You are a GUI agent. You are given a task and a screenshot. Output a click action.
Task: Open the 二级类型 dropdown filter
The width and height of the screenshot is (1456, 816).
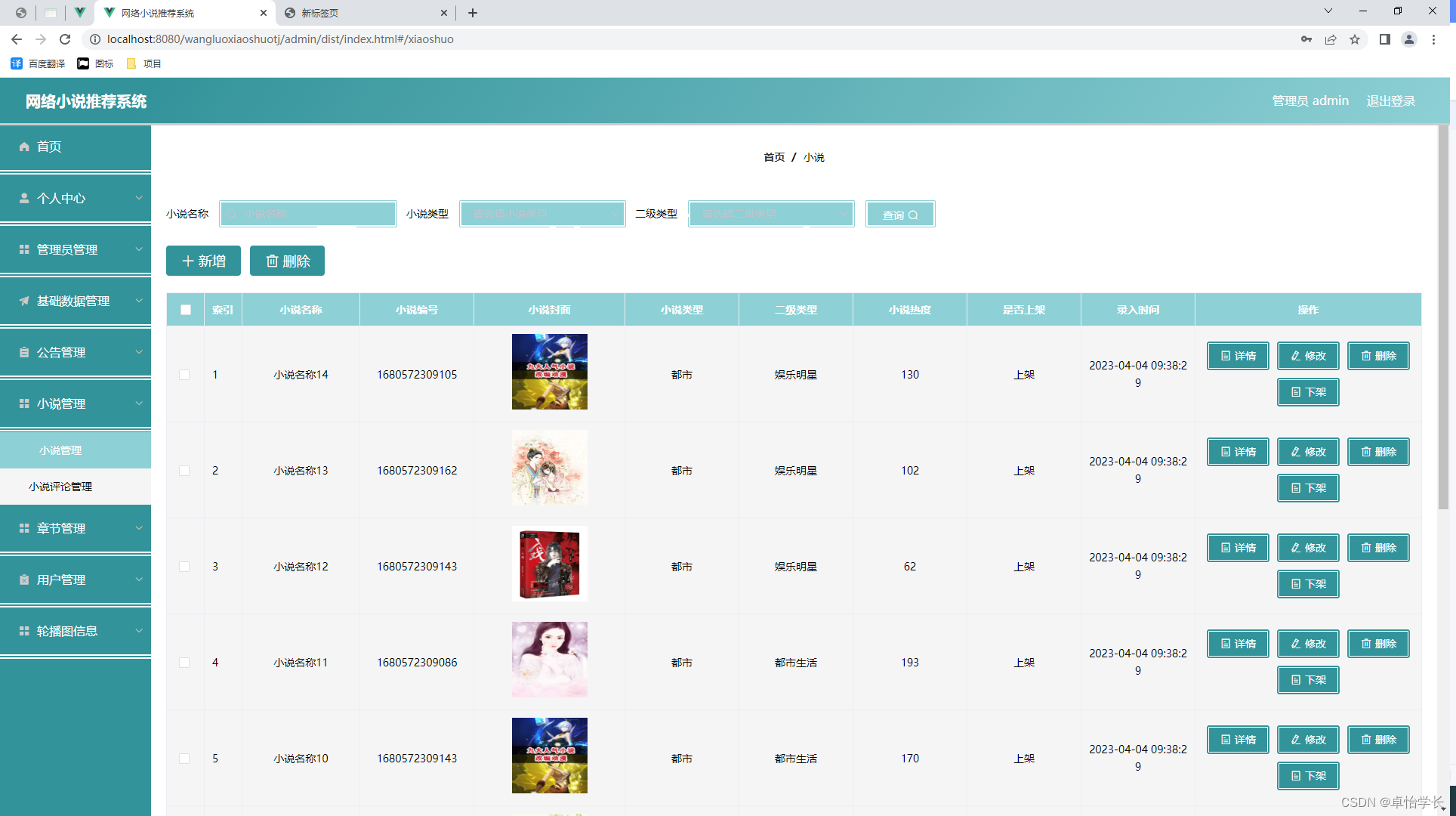771,215
